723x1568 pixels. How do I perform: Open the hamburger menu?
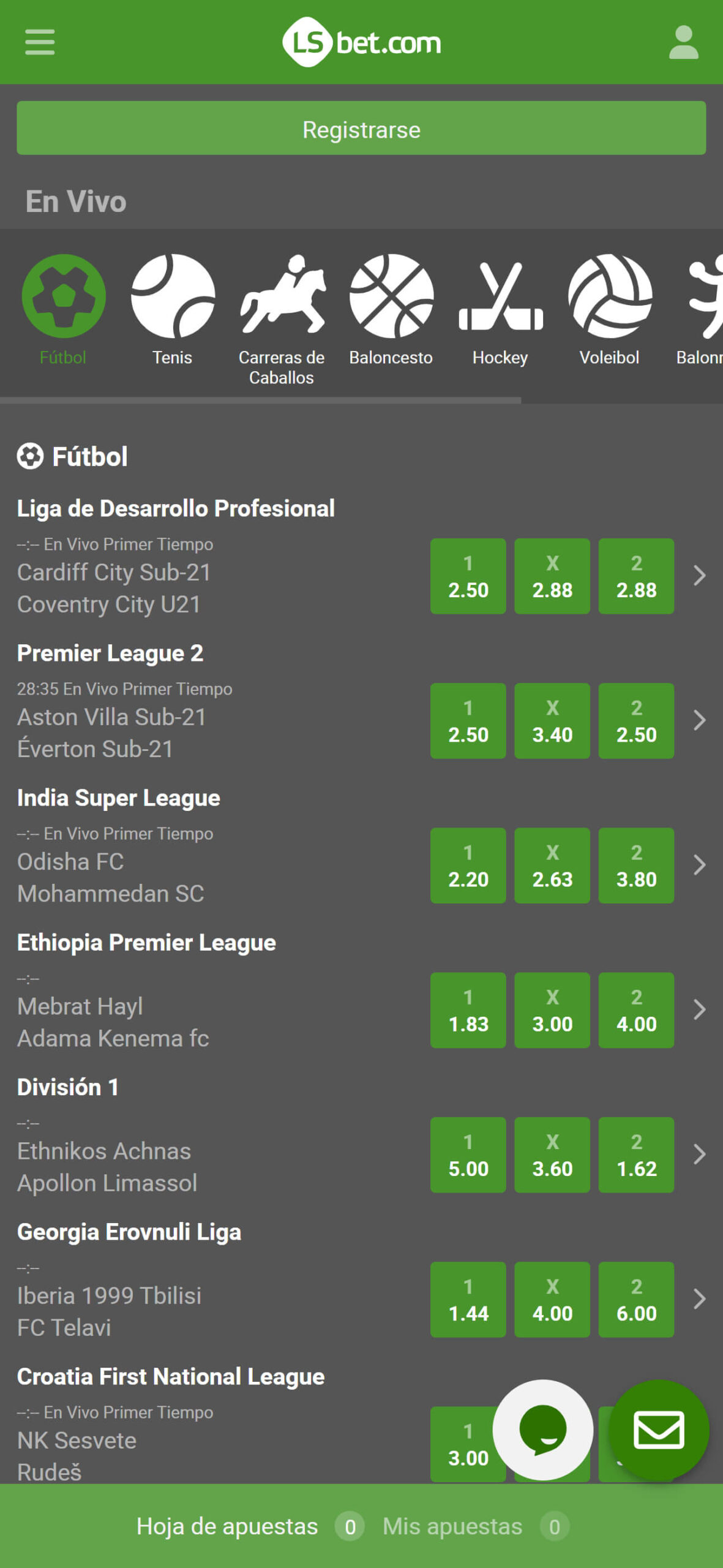[x=40, y=42]
